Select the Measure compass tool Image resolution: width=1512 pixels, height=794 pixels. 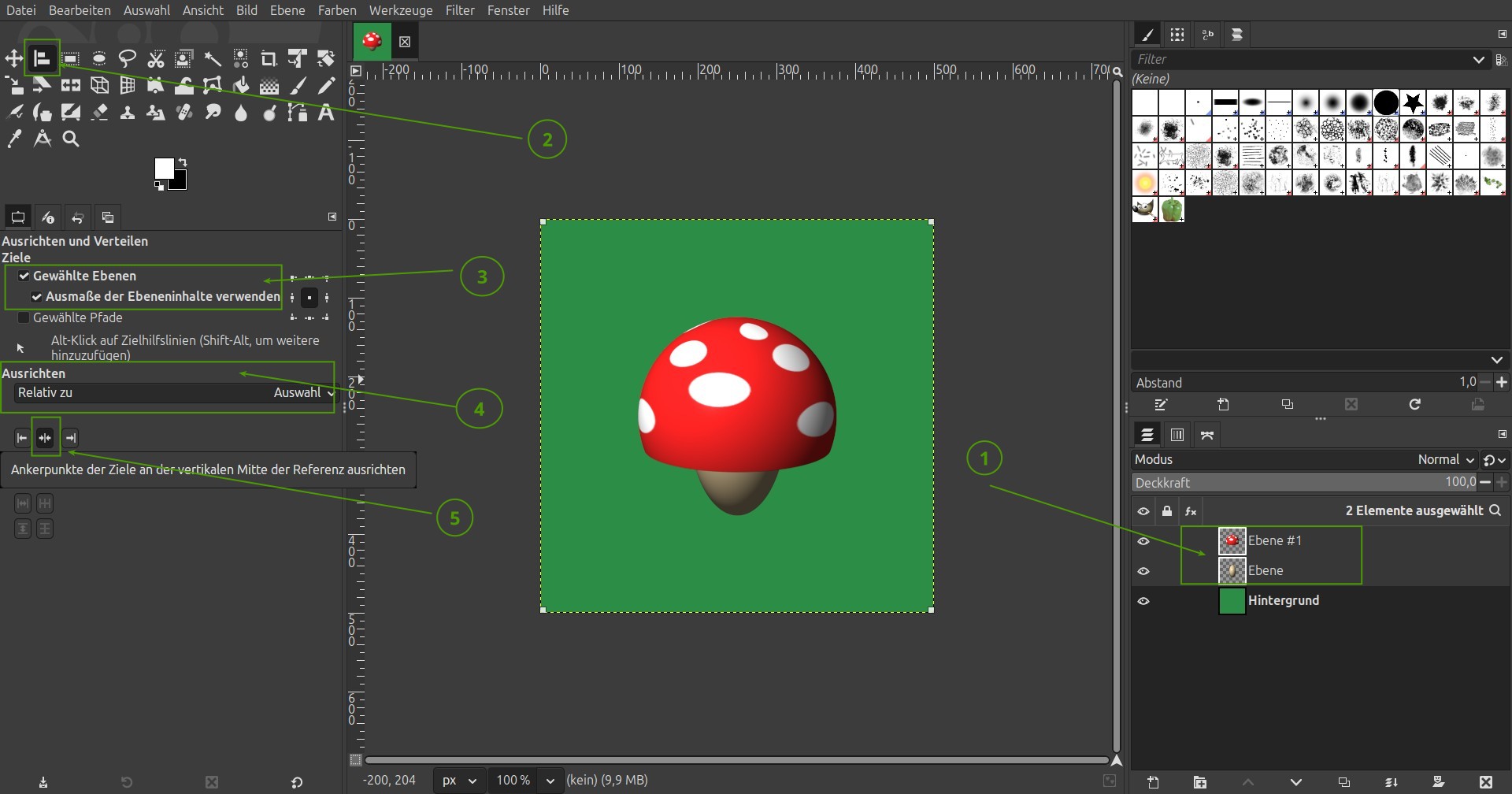[43, 139]
